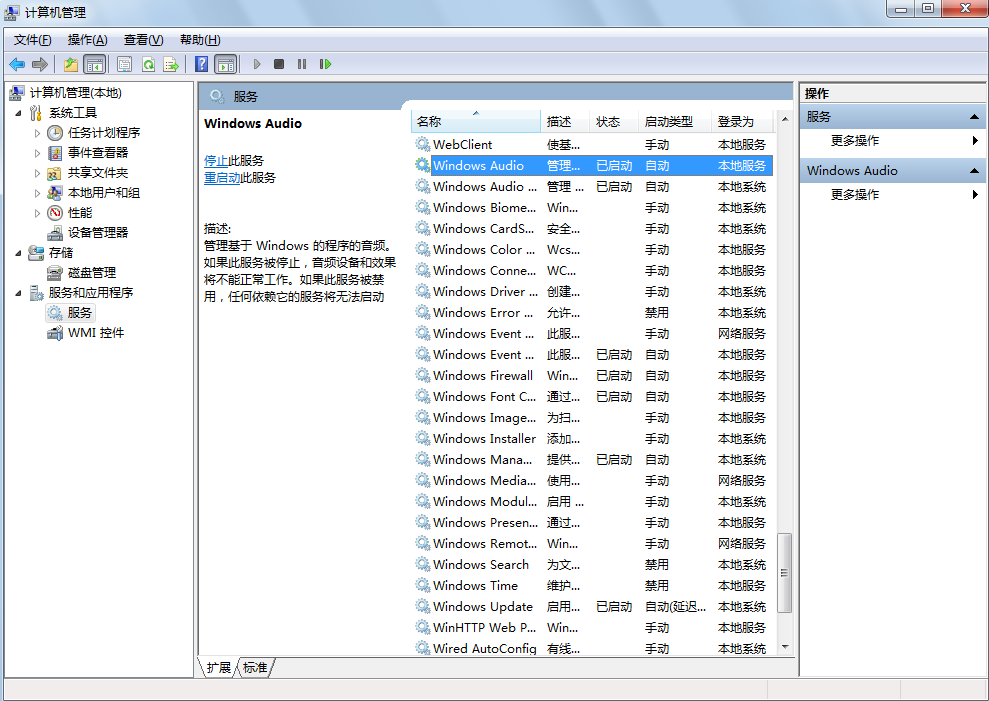This screenshot has height=701, width=989.
Task: Click the Up one level folder icon
Action: coord(70,64)
